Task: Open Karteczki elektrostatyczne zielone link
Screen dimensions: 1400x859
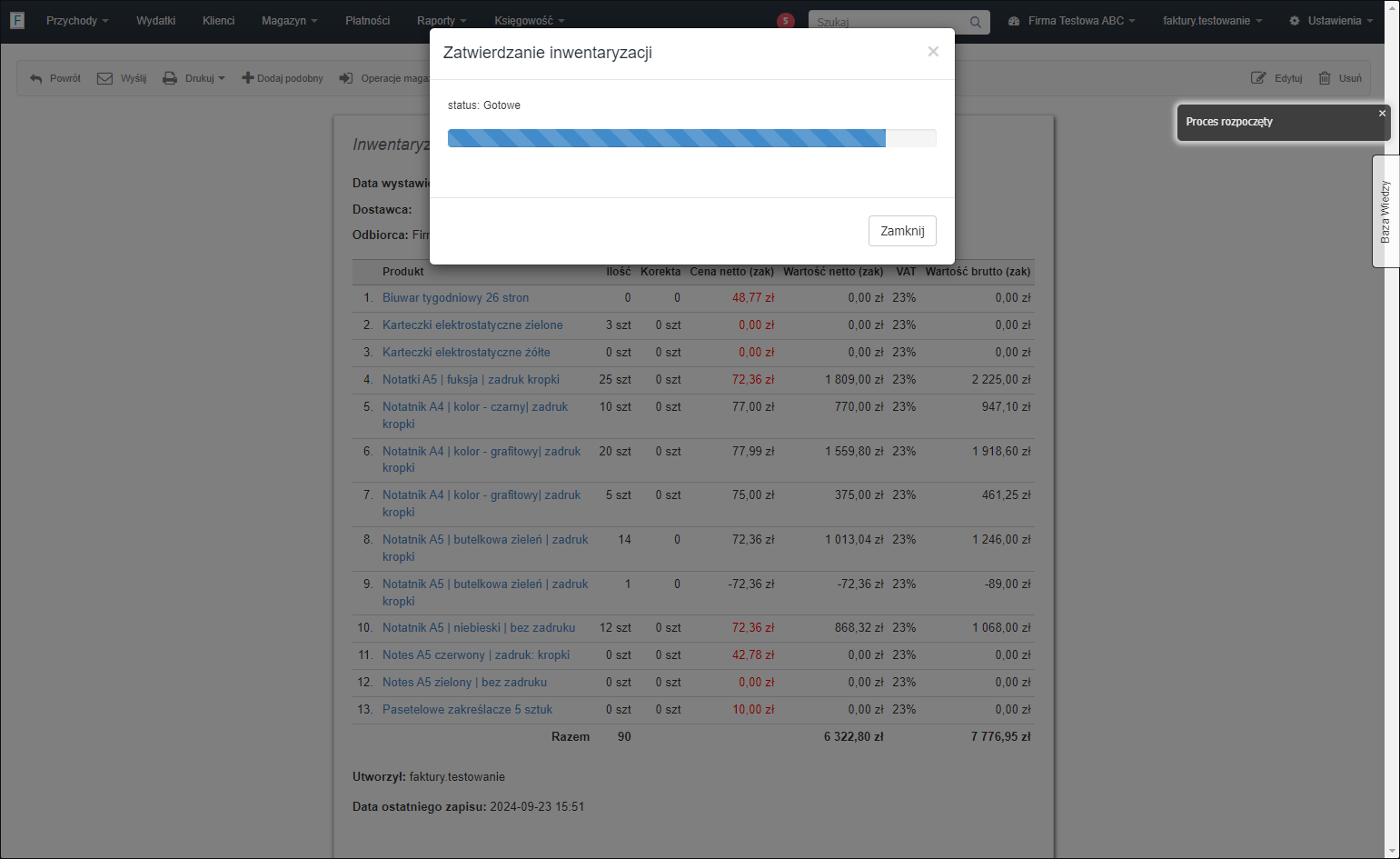Action: click(472, 325)
